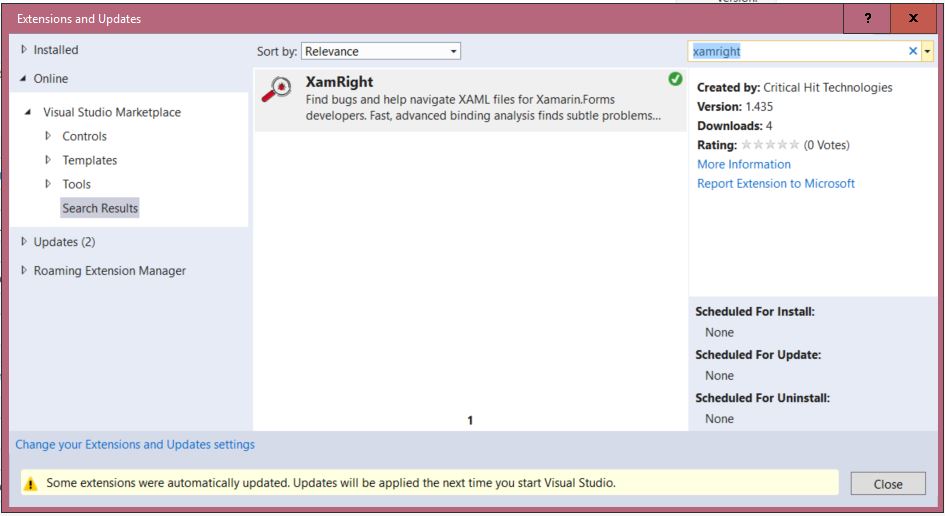The image size is (945, 516).
Task: Collapse the Visual Studio Marketplace node
Action: (x=28, y=112)
